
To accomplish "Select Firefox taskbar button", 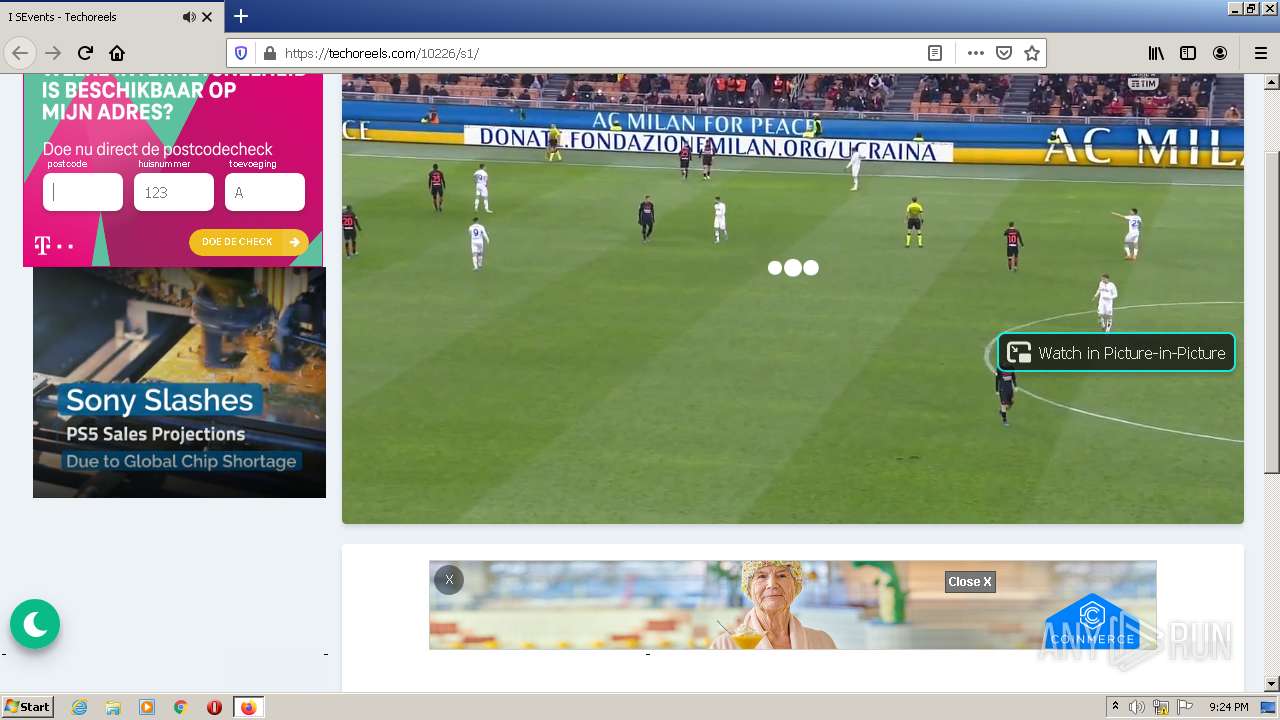I will tap(249, 707).
